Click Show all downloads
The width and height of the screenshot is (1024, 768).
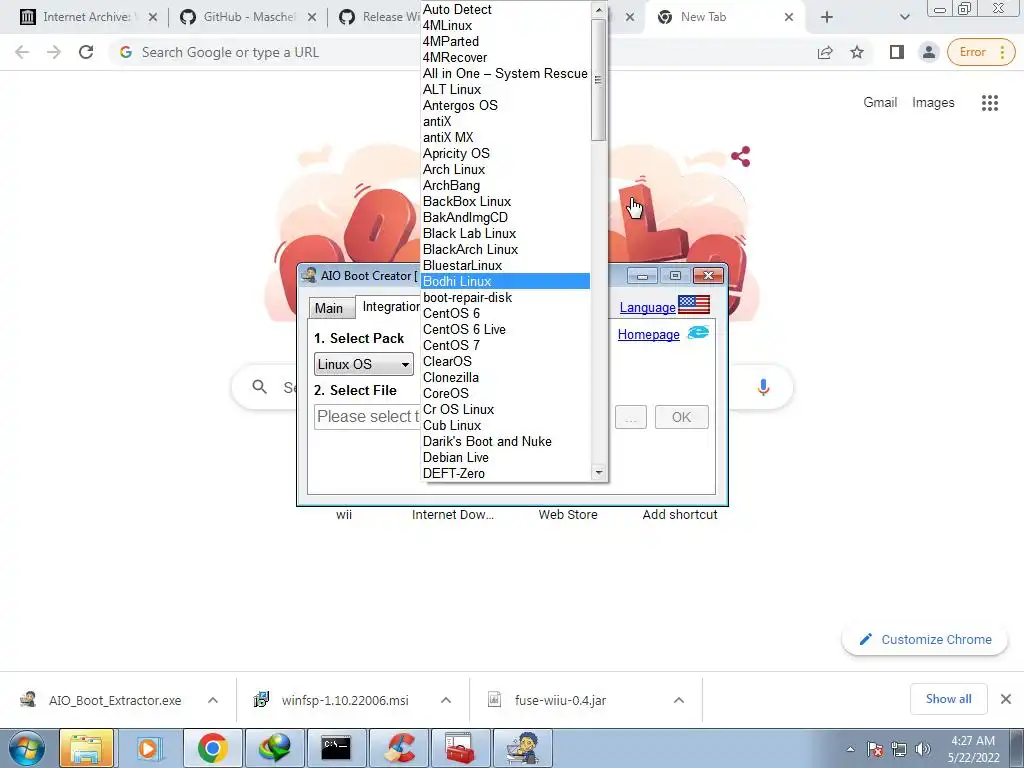[948, 699]
